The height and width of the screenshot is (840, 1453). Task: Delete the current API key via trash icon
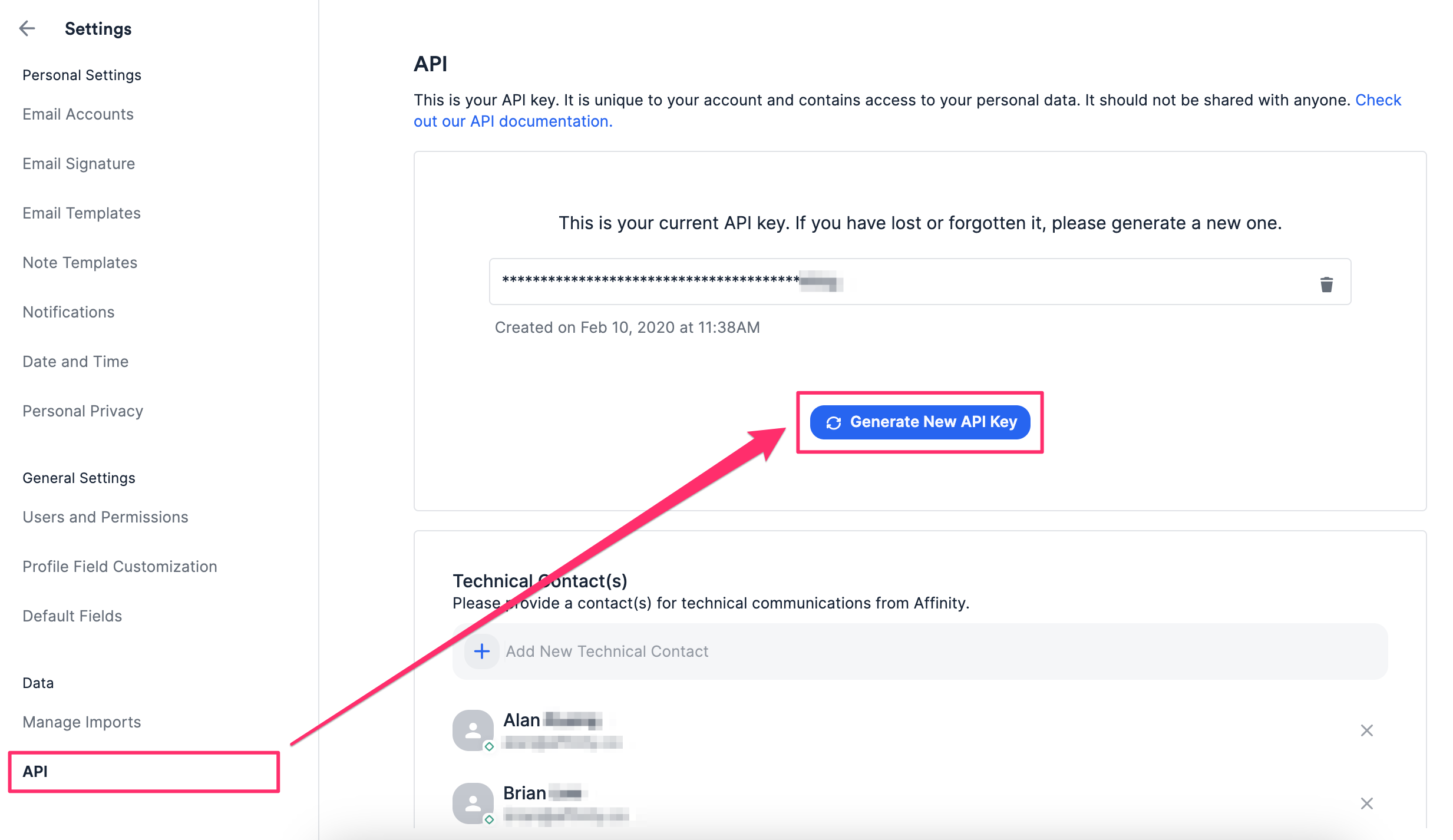(1326, 284)
